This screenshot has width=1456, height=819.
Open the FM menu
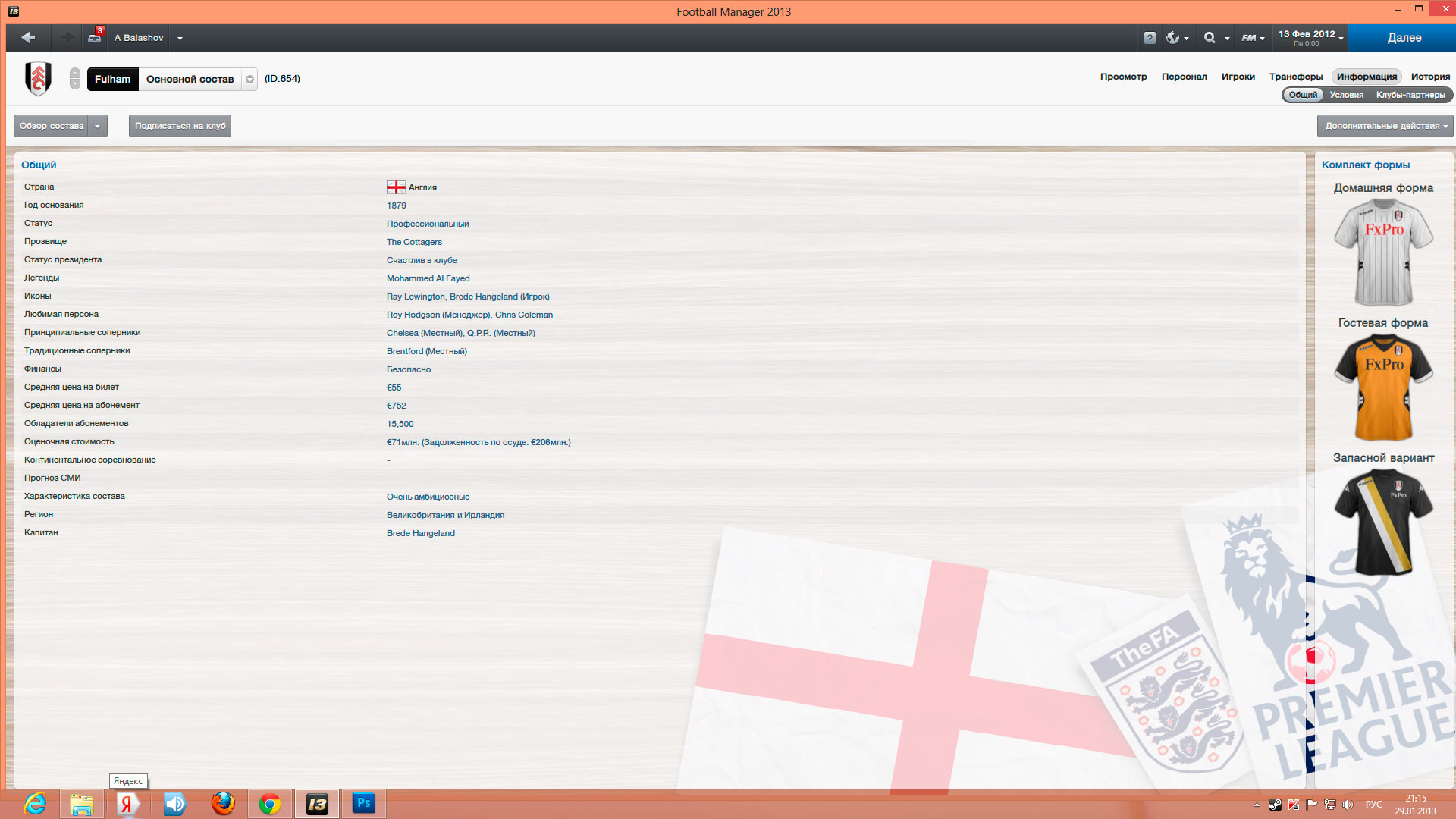coord(1252,38)
